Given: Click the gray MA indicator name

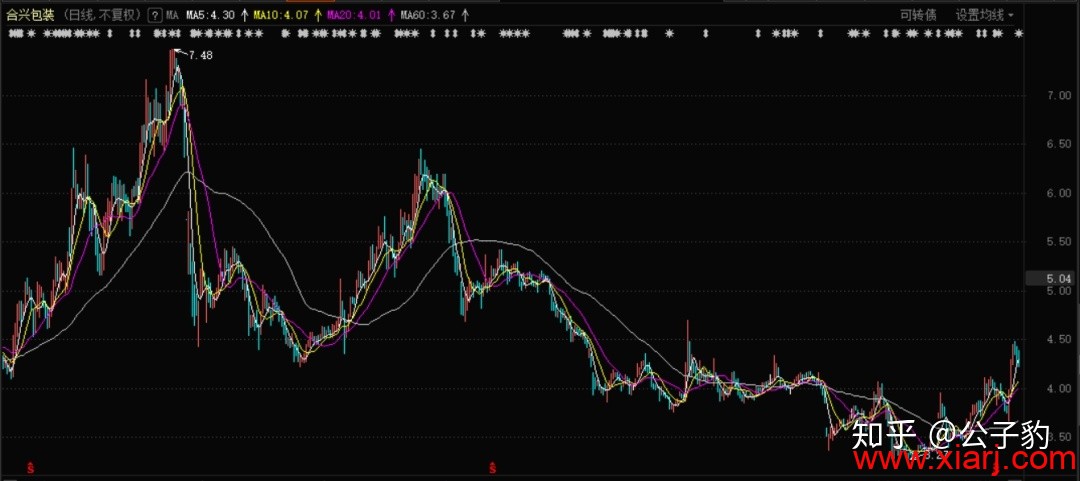Looking at the screenshot, I should [172, 15].
